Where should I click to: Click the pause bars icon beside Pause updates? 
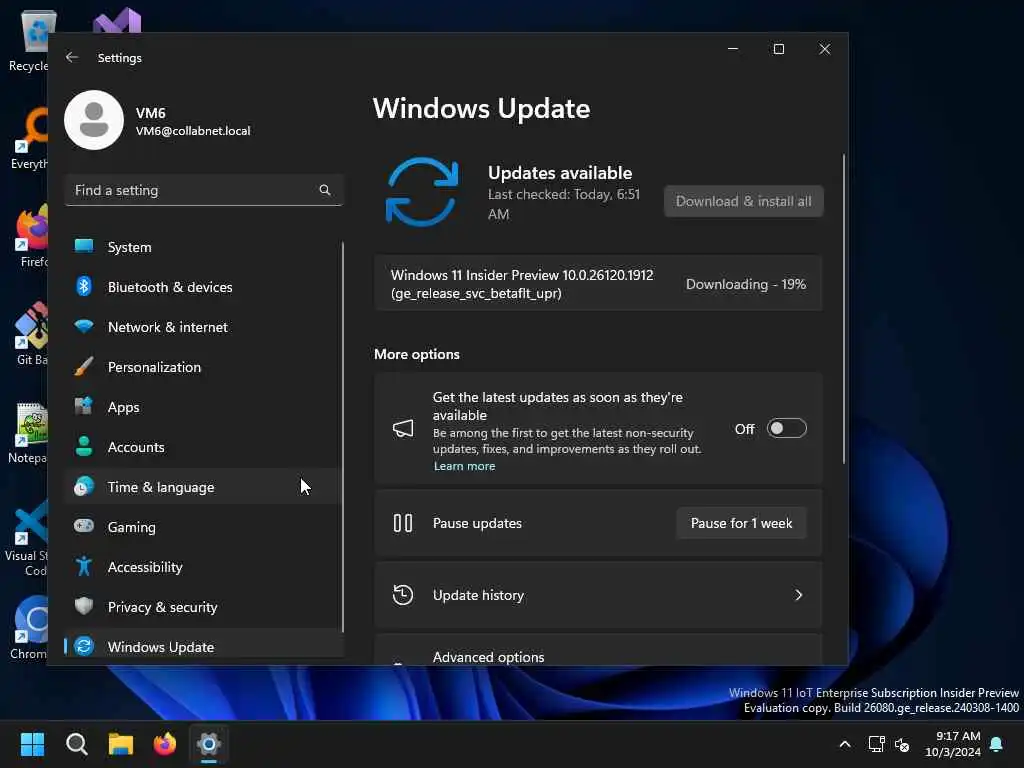coord(403,523)
